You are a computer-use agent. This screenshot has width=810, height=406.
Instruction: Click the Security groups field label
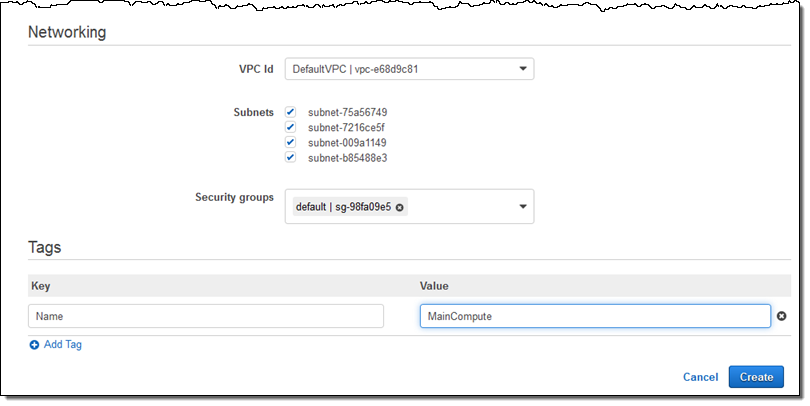coord(234,197)
